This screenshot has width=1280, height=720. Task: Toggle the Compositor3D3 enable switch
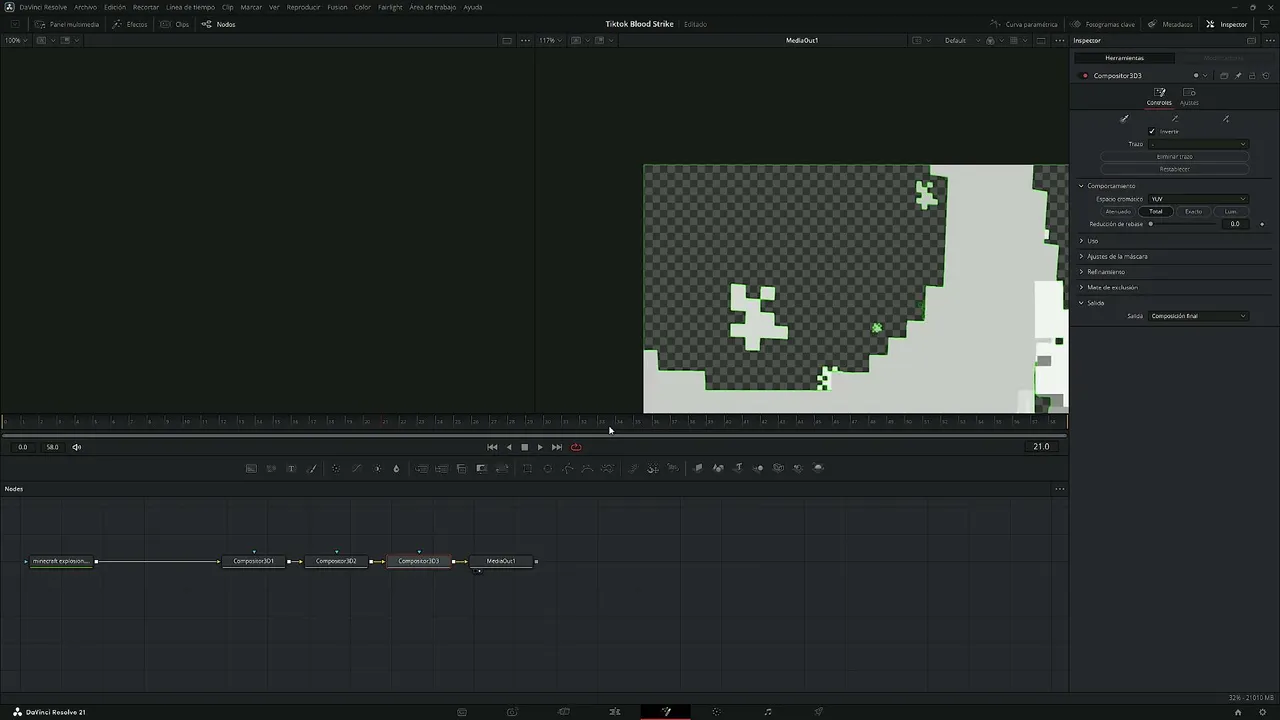coord(1085,76)
